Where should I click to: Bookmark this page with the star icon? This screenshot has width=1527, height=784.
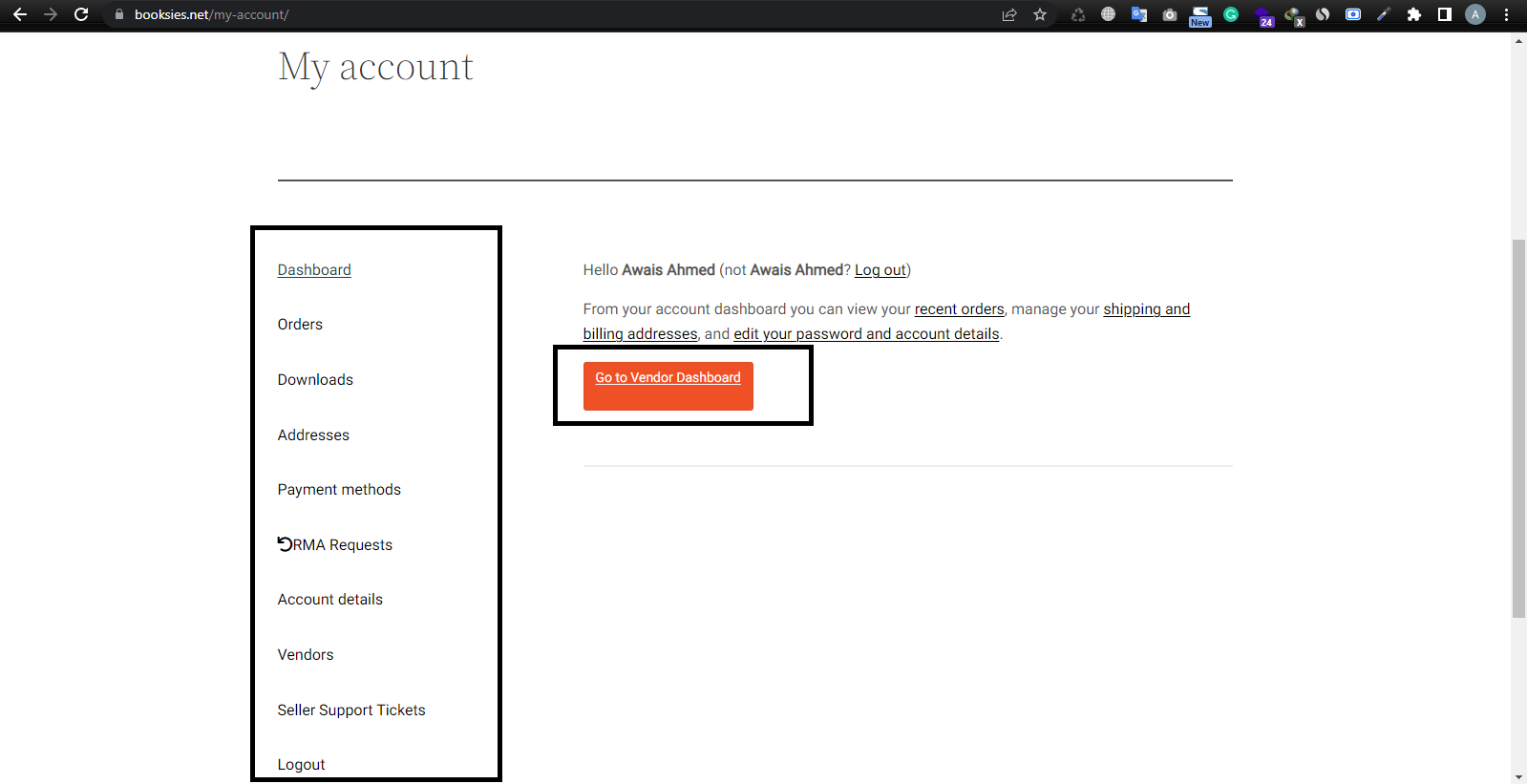[x=1040, y=14]
